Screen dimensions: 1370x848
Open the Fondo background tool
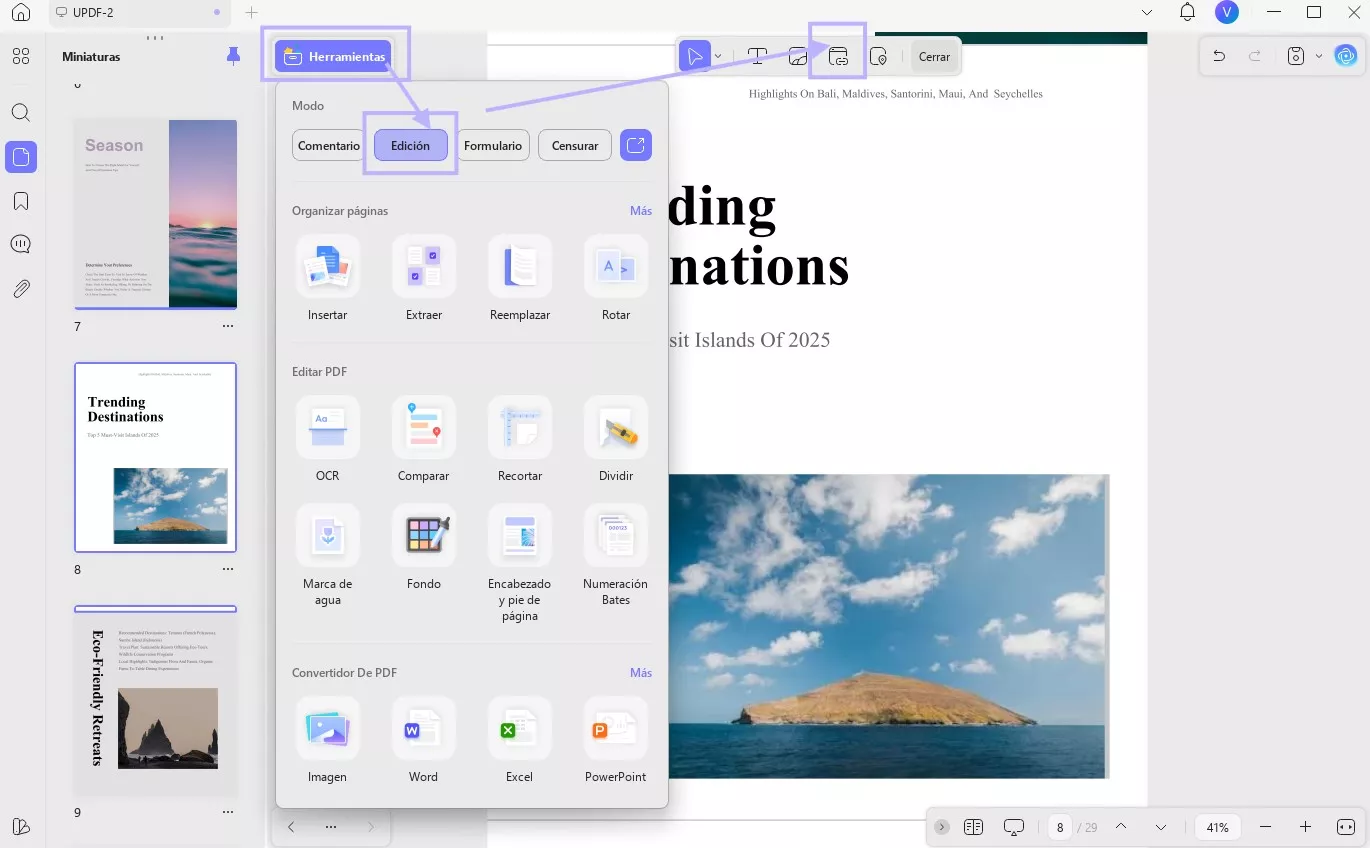424,548
